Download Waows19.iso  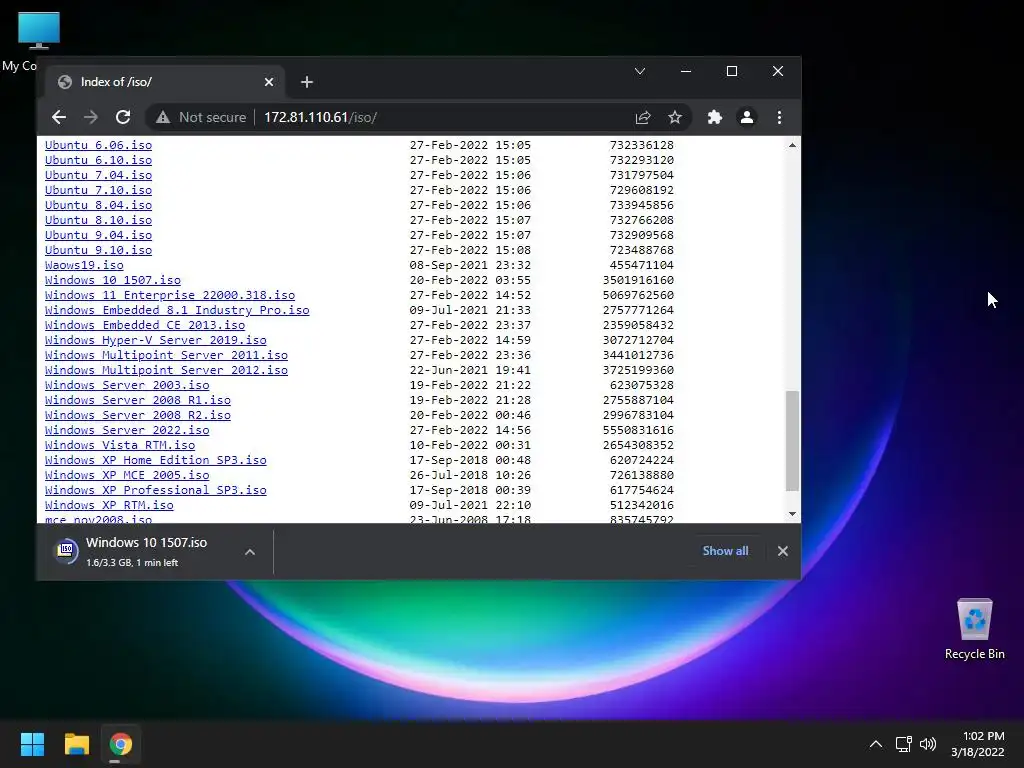[84, 265]
